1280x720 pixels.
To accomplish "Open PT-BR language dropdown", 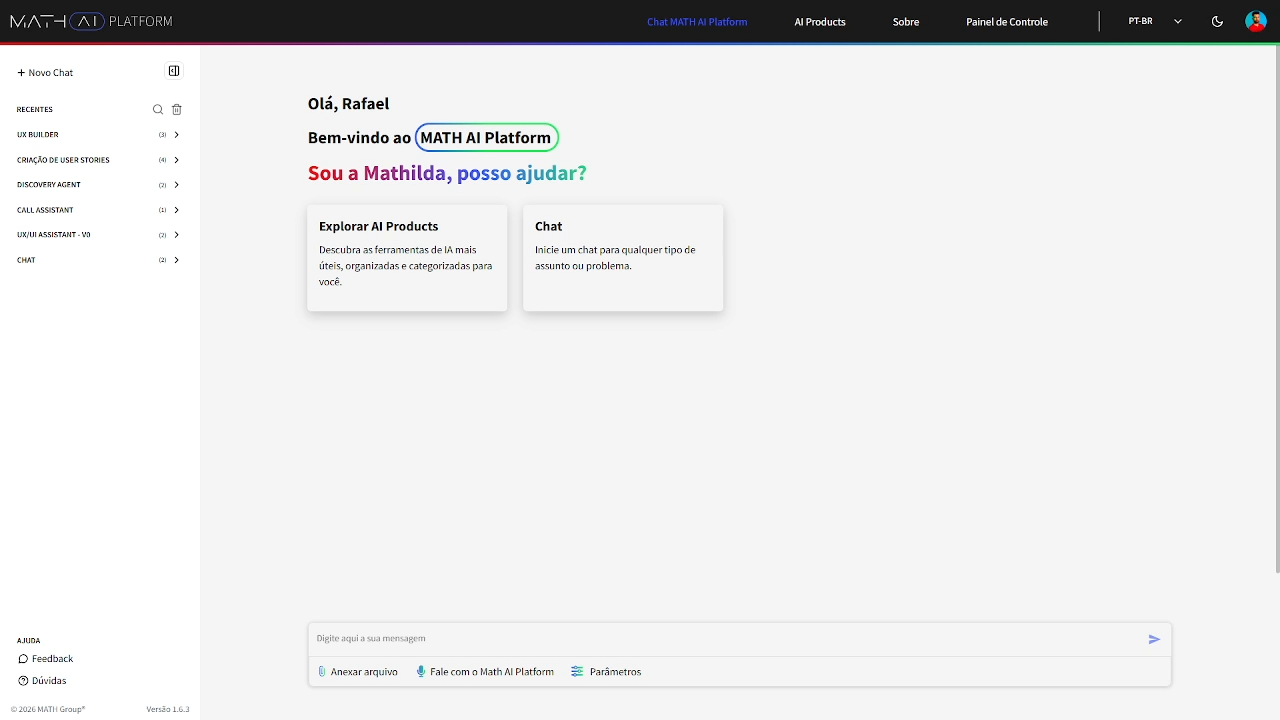I will (x=1155, y=21).
